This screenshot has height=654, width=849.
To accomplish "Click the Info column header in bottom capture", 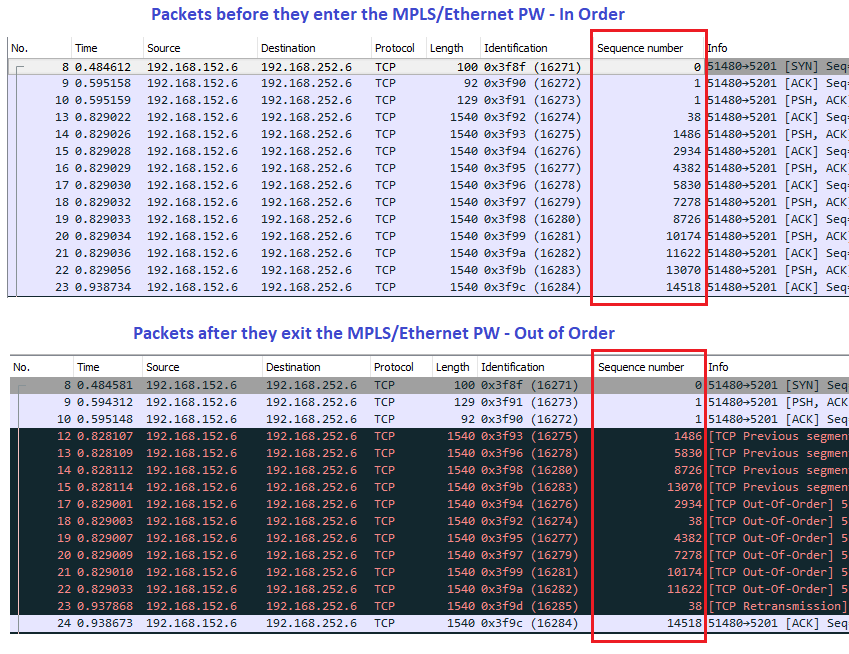I will click(721, 367).
